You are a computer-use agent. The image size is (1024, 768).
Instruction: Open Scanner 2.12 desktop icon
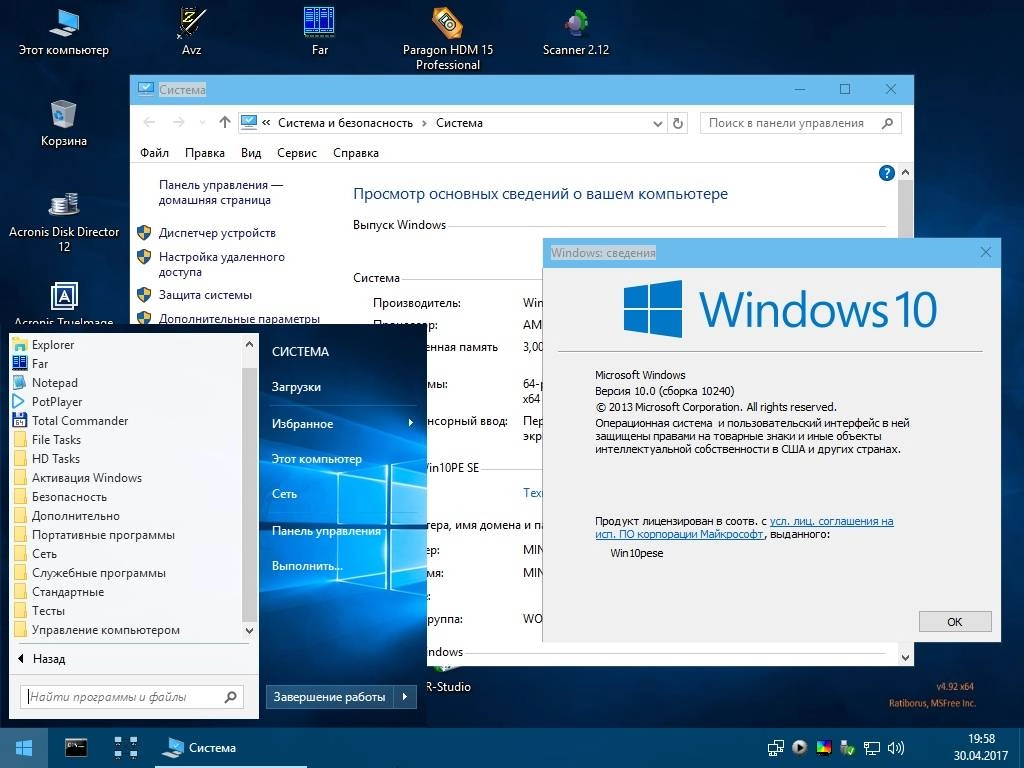coord(576,31)
